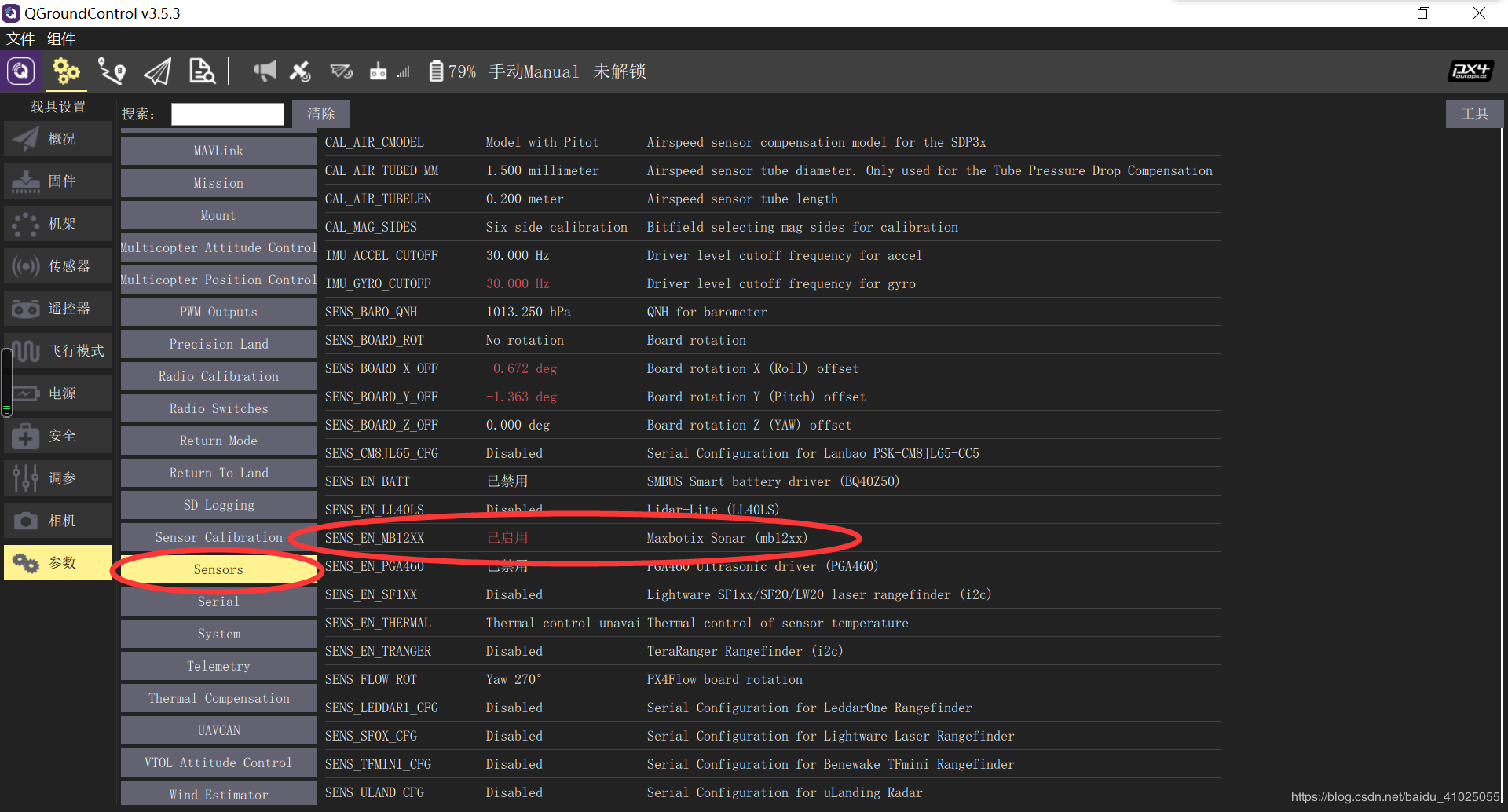Open the 文件 menu
The image size is (1508, 812).
point(20,38)
